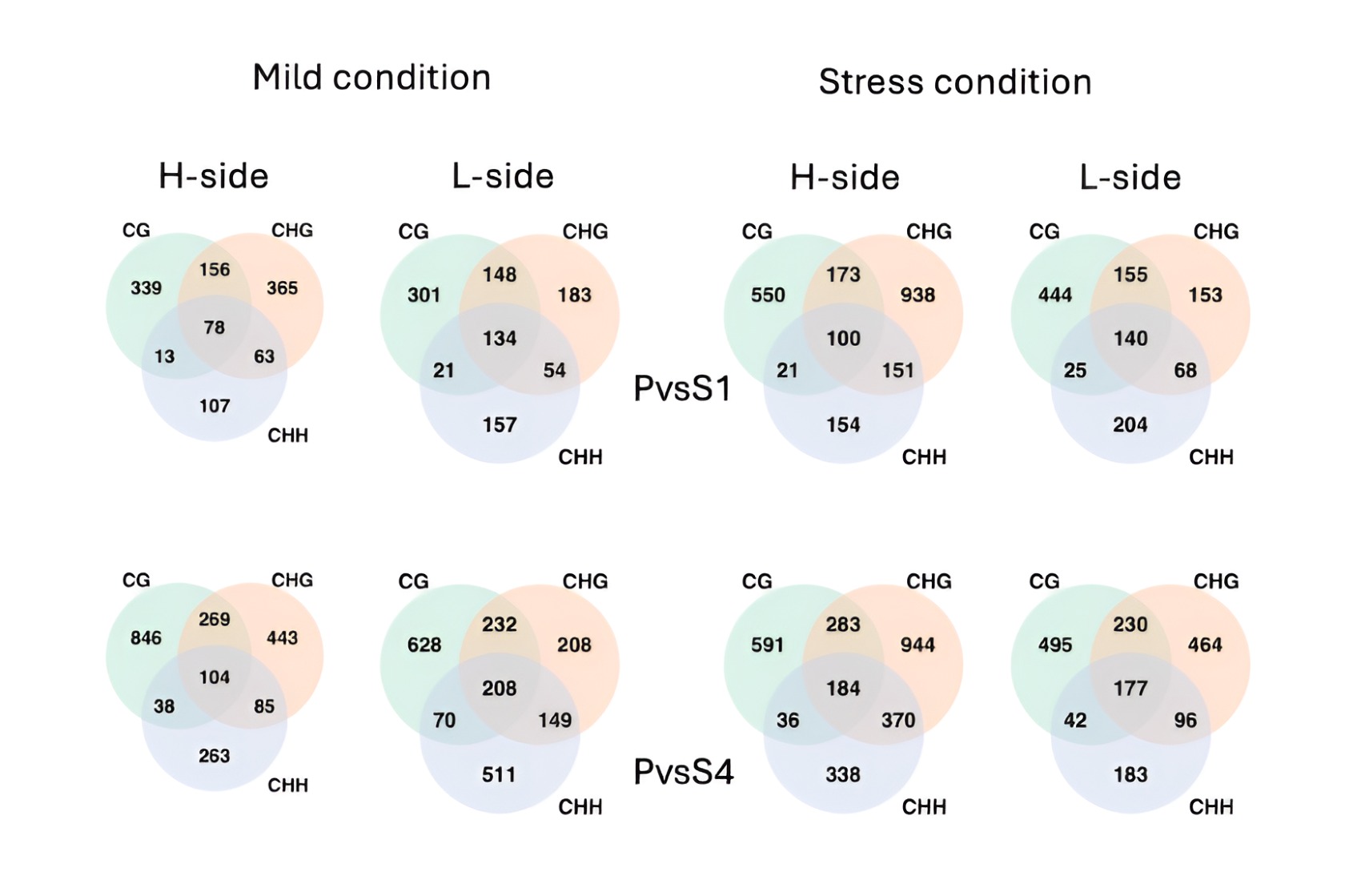Click the value 370 overlap region
This screenshot has height=896, width=1345.
coord(898,721)
